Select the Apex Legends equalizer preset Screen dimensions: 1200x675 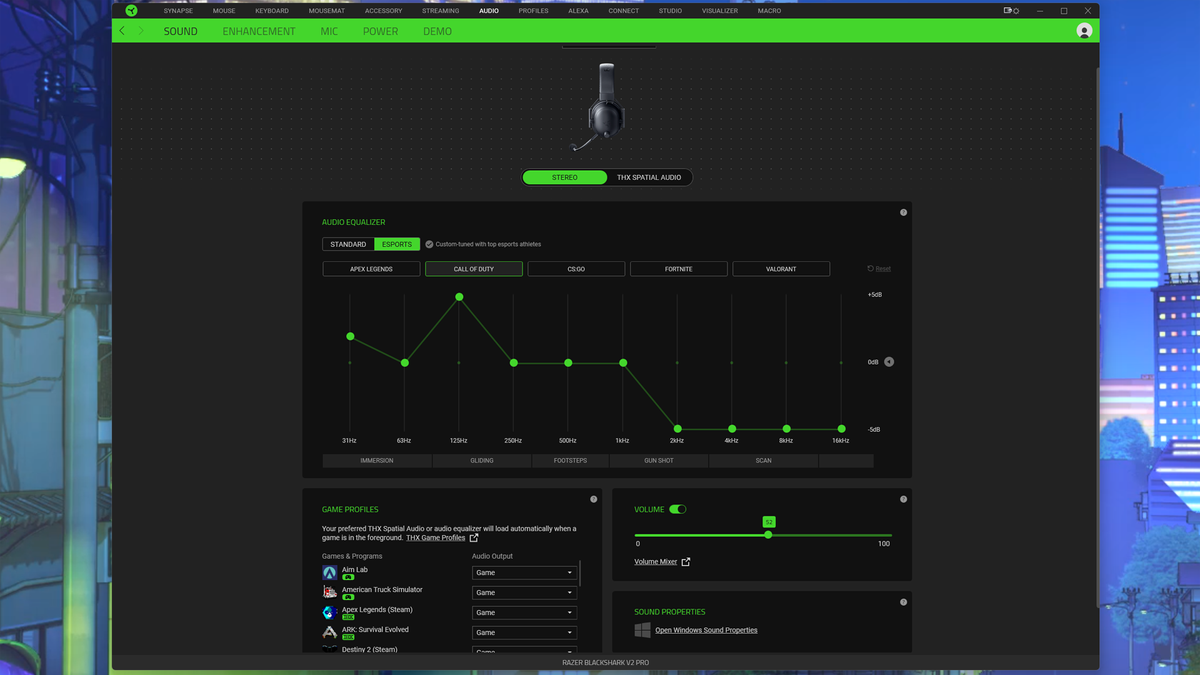point(371,269)
